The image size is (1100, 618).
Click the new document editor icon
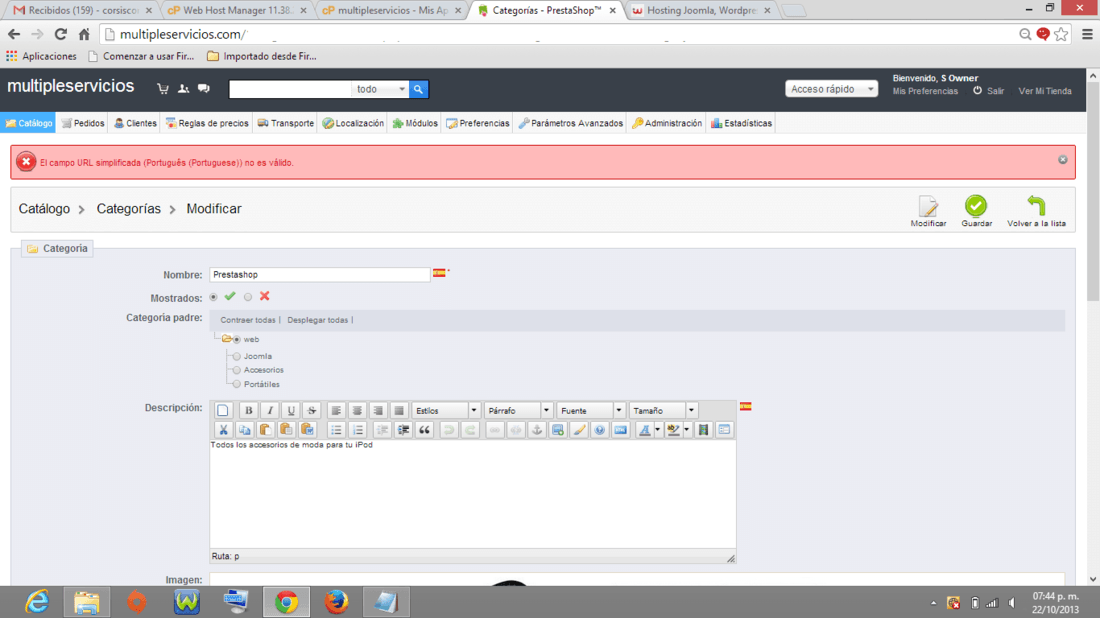pyautogui.click(x=223, y=410)
